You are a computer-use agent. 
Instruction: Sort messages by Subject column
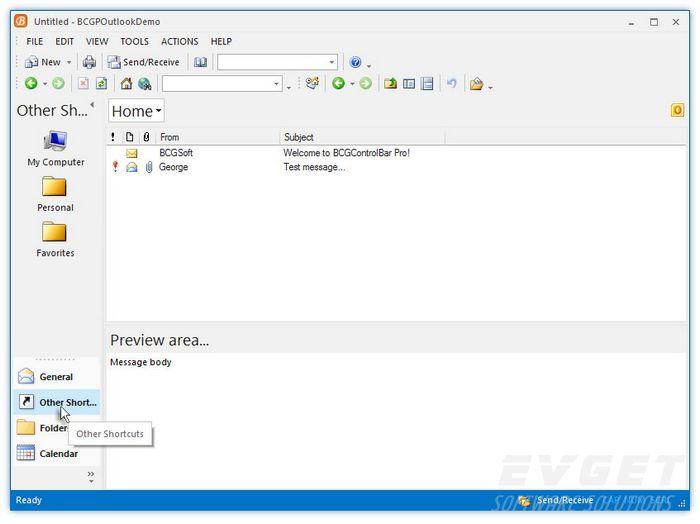(362, 137)
